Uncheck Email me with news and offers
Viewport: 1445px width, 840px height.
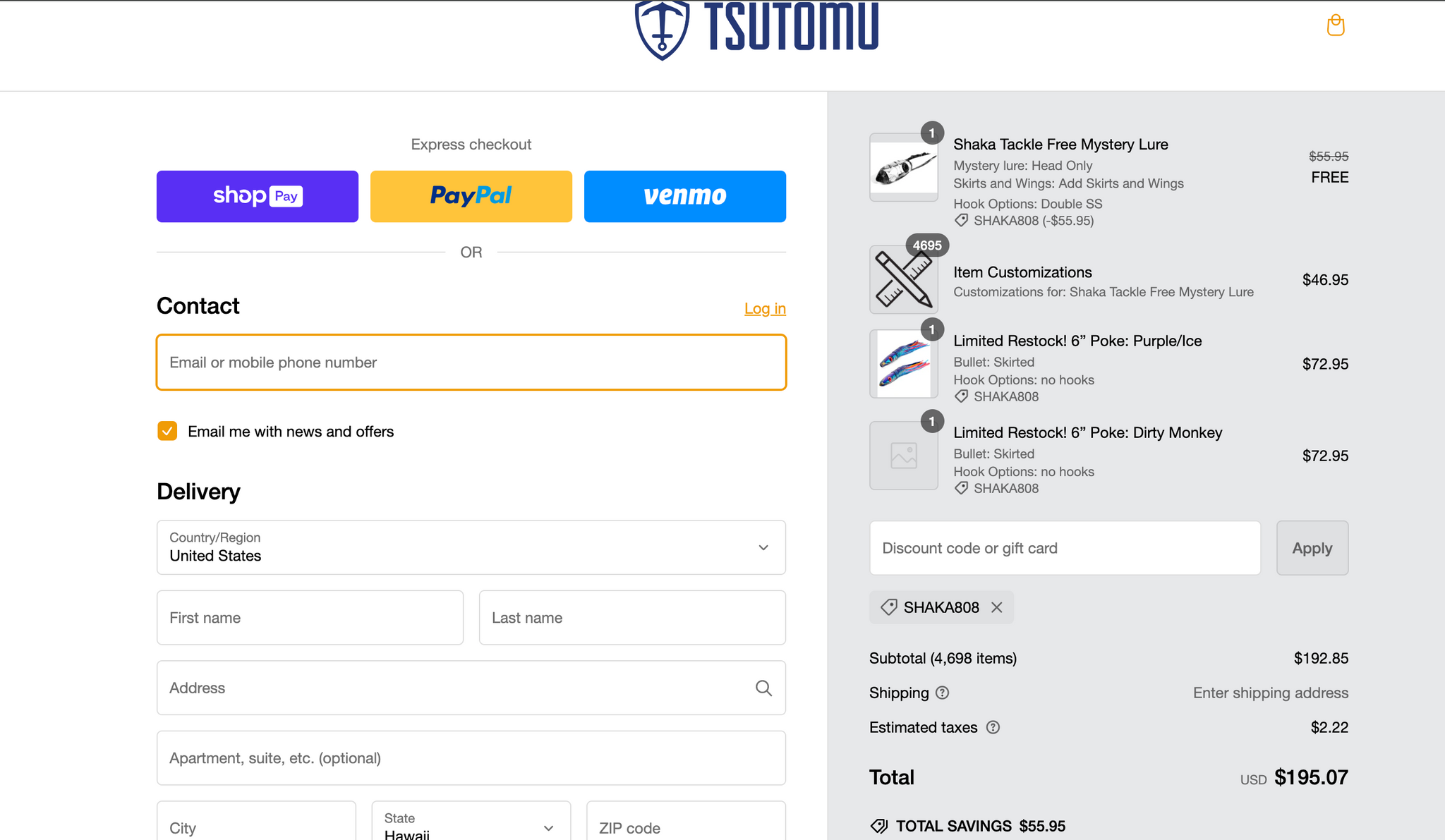pyautogui.click(x=167, y=431)
